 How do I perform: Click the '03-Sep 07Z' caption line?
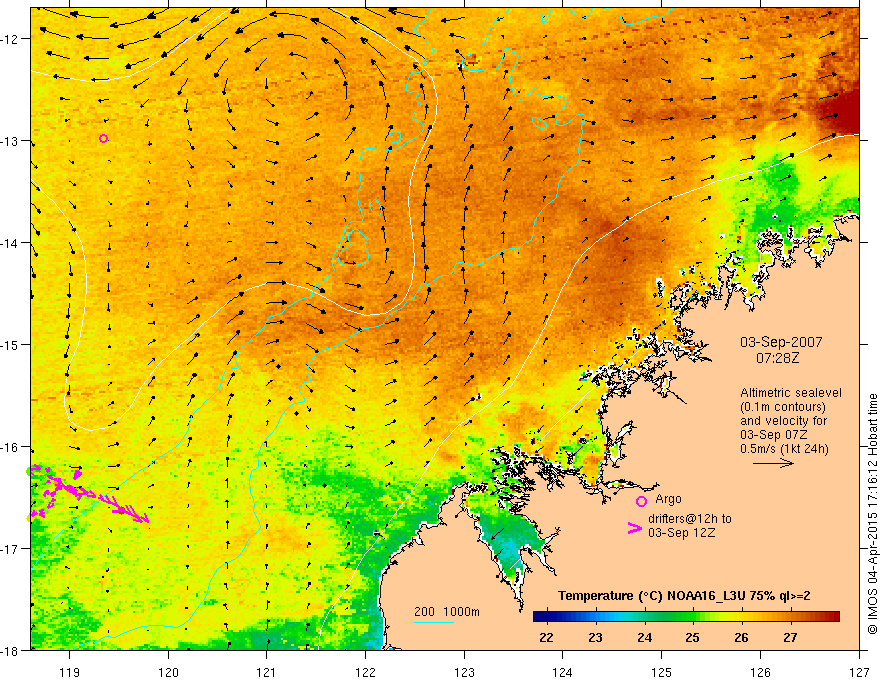773,435
